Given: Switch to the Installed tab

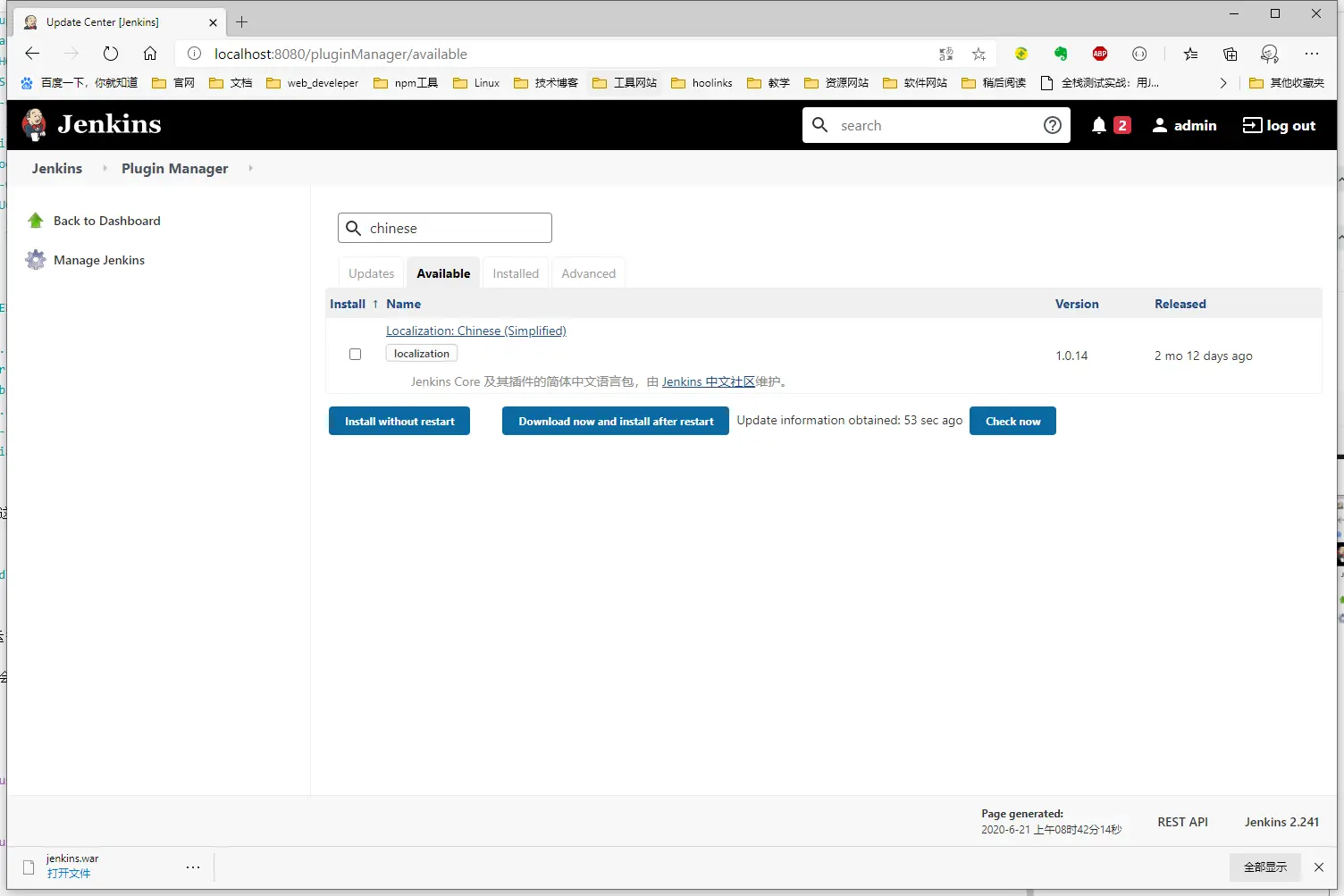Looking at the screenshot, I should [x=516, y=273].
